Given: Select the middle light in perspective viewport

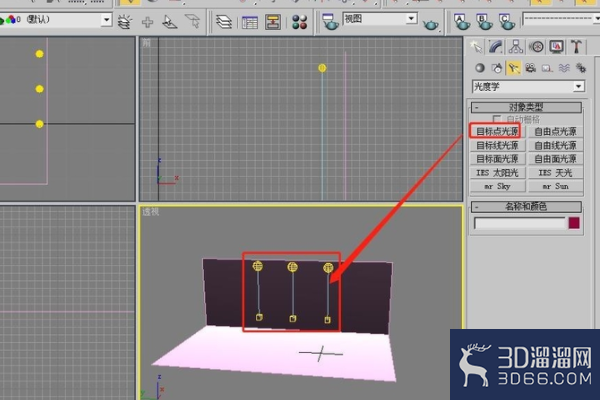Looking at the screenshot, I should tap(292, 267).
